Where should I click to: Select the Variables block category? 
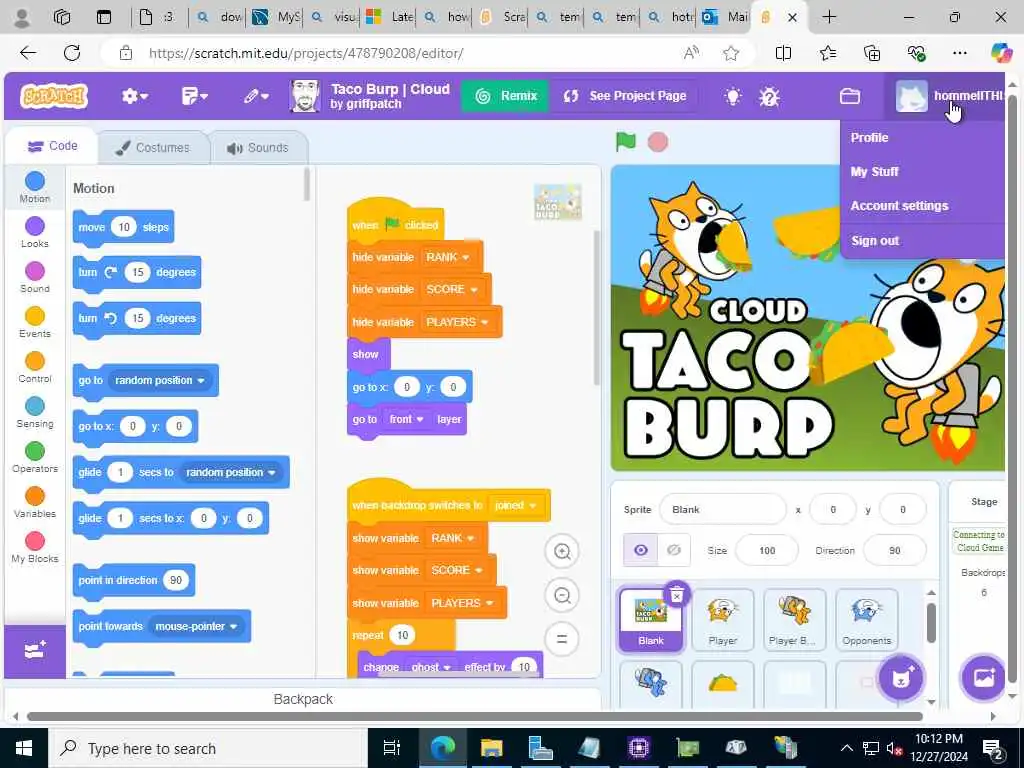coord(35,503)
